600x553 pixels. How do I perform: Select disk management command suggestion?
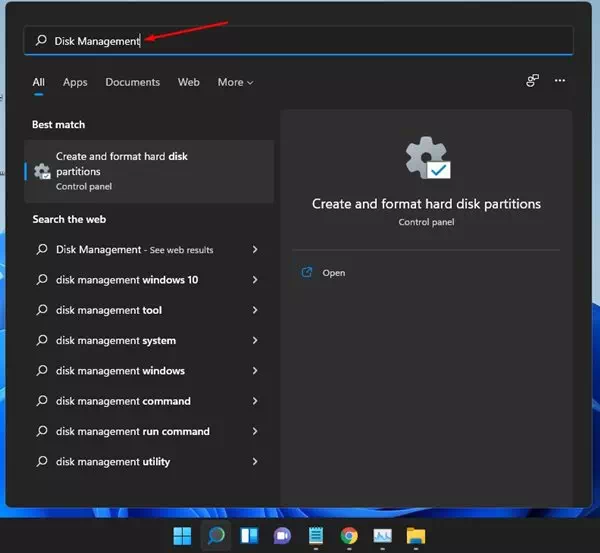pyautogui.click(x=149, y=401)
